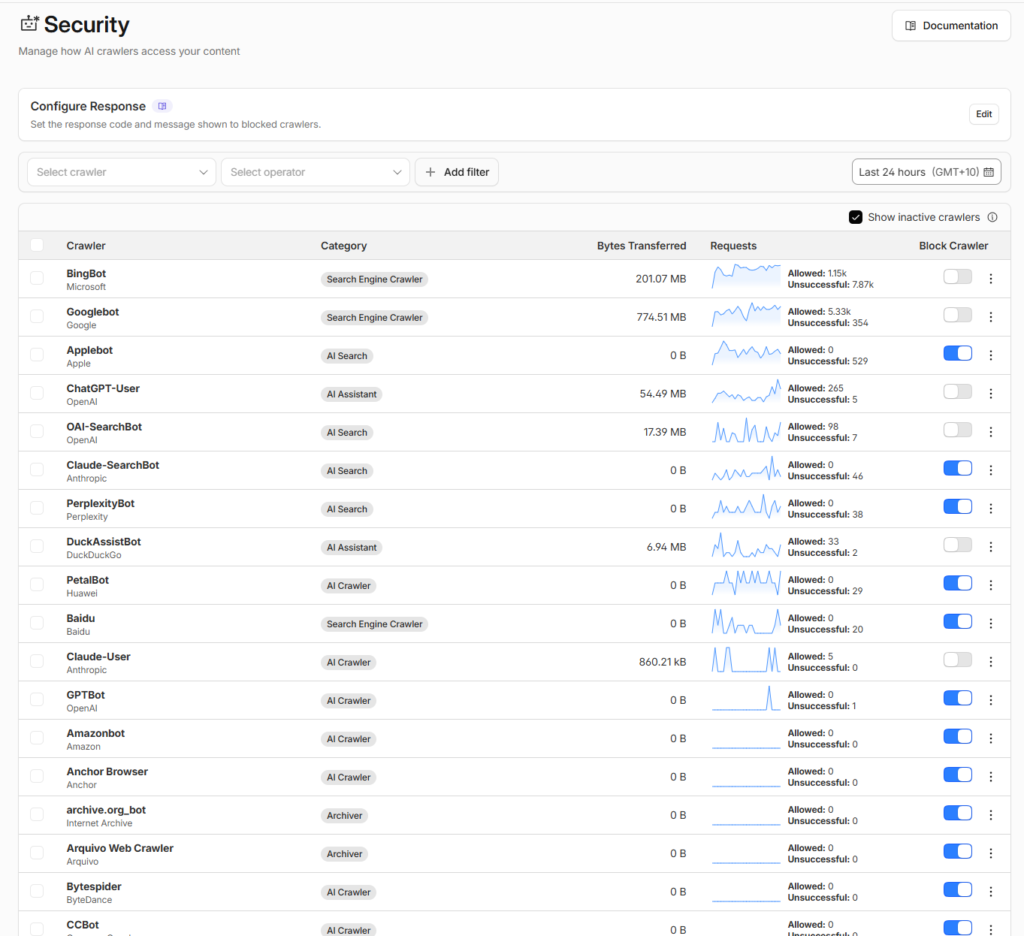Open the three-dot menu for ChatGPT-User
The width and height of the screenshot is (1024, 936).
click(x=991, y=394)
